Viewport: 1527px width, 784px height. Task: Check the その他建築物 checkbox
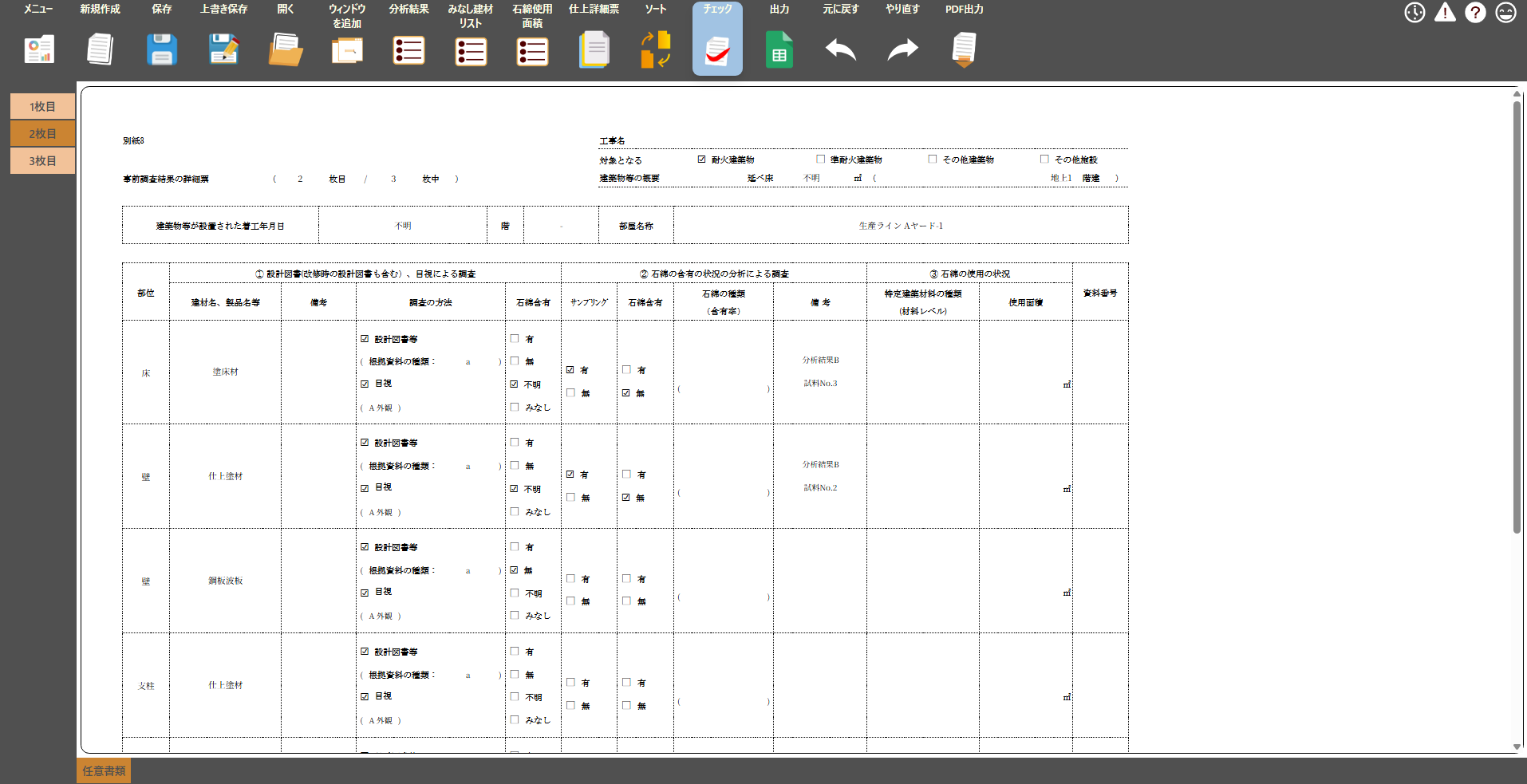932,159
